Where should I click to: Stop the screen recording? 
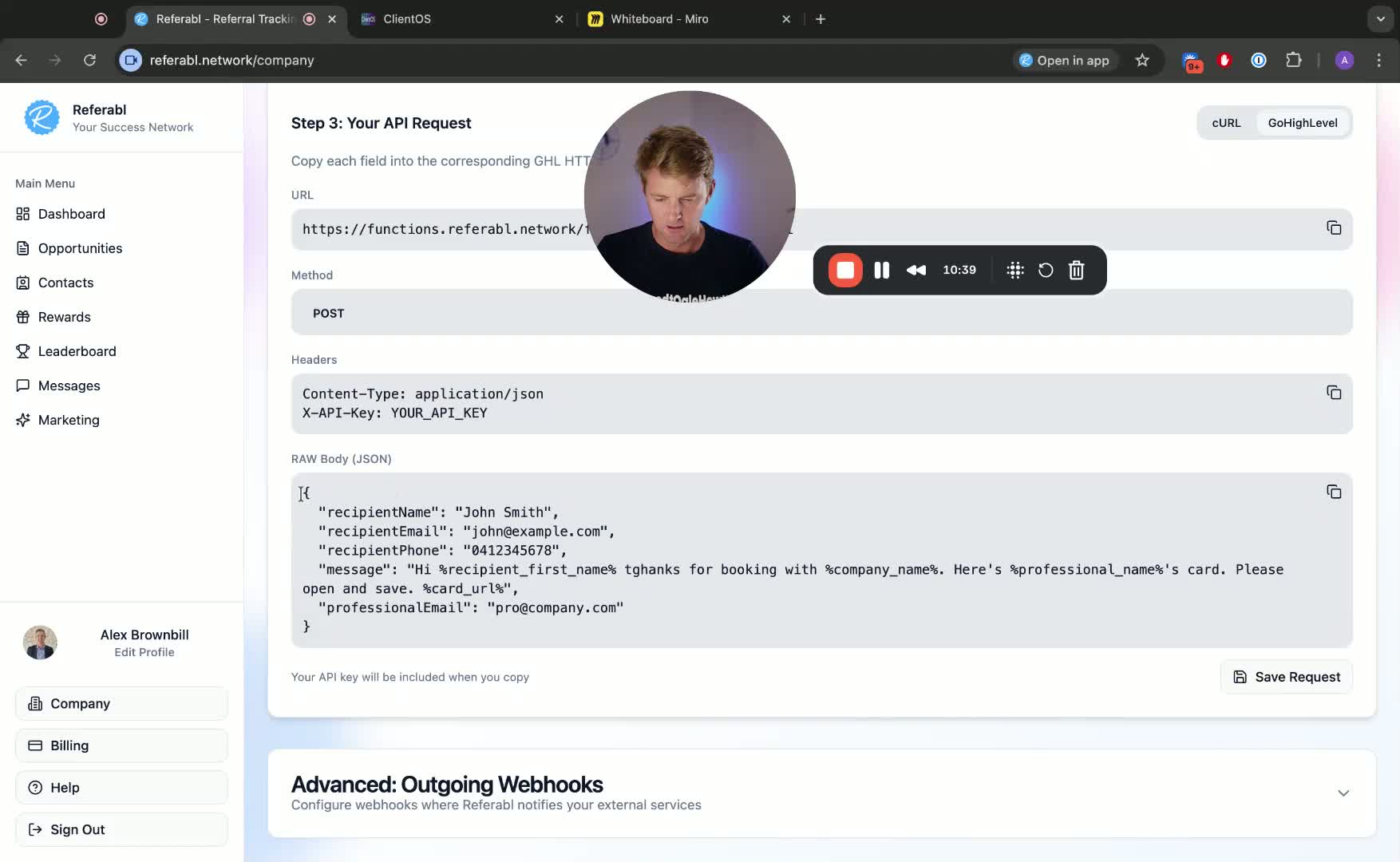845,270
